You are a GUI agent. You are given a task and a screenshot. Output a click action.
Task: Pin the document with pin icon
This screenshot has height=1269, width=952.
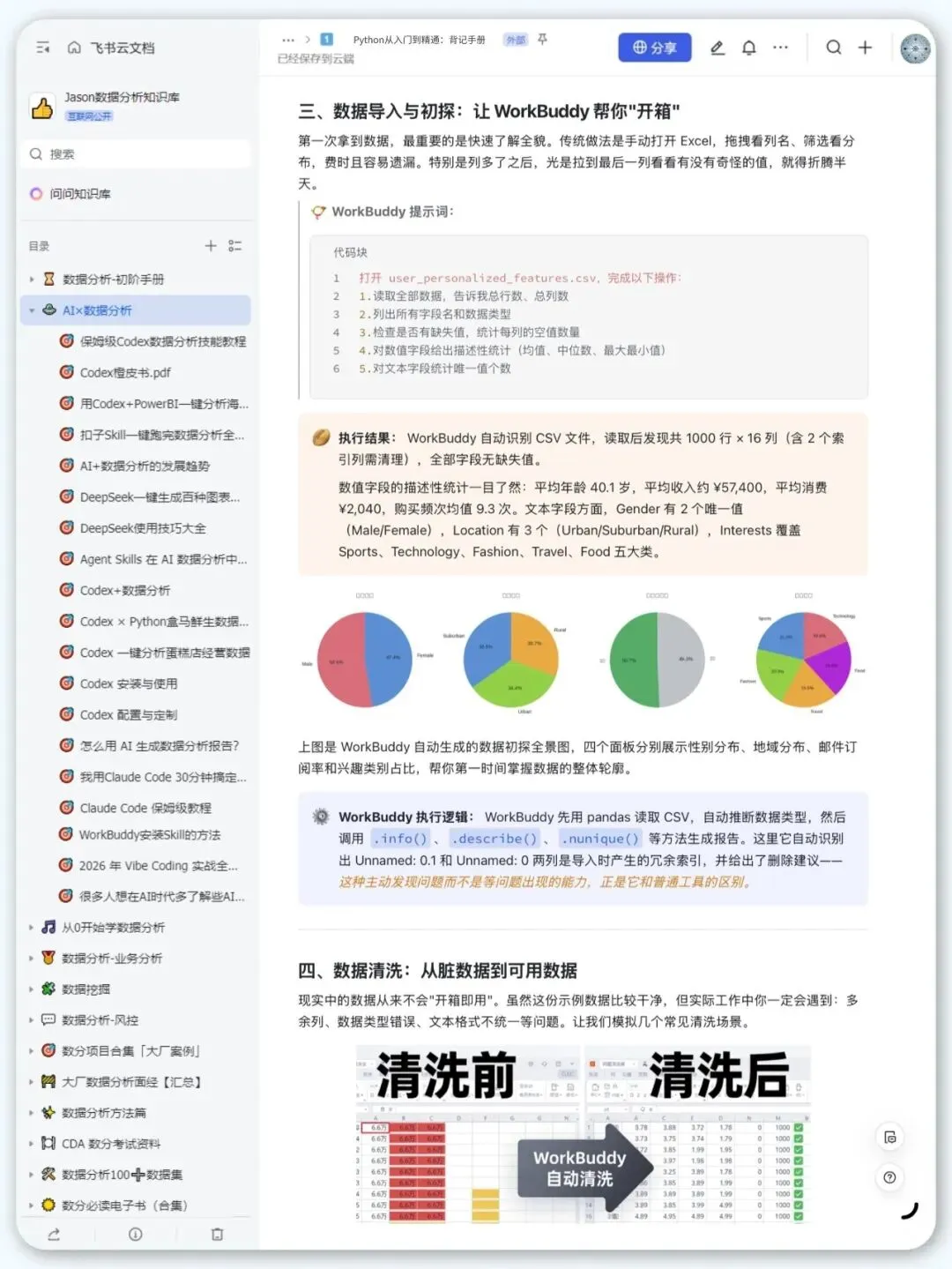click(543, 40)
